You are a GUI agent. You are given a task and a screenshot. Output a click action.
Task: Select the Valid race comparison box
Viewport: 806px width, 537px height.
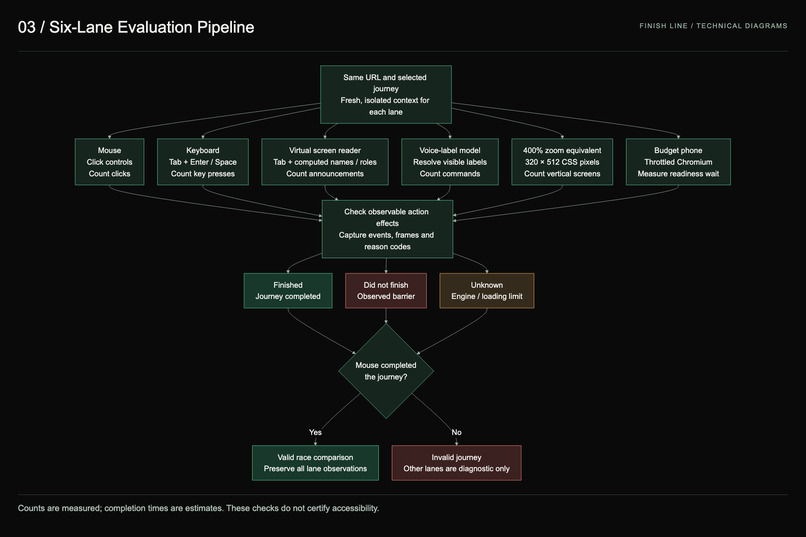tap(315, 463)
